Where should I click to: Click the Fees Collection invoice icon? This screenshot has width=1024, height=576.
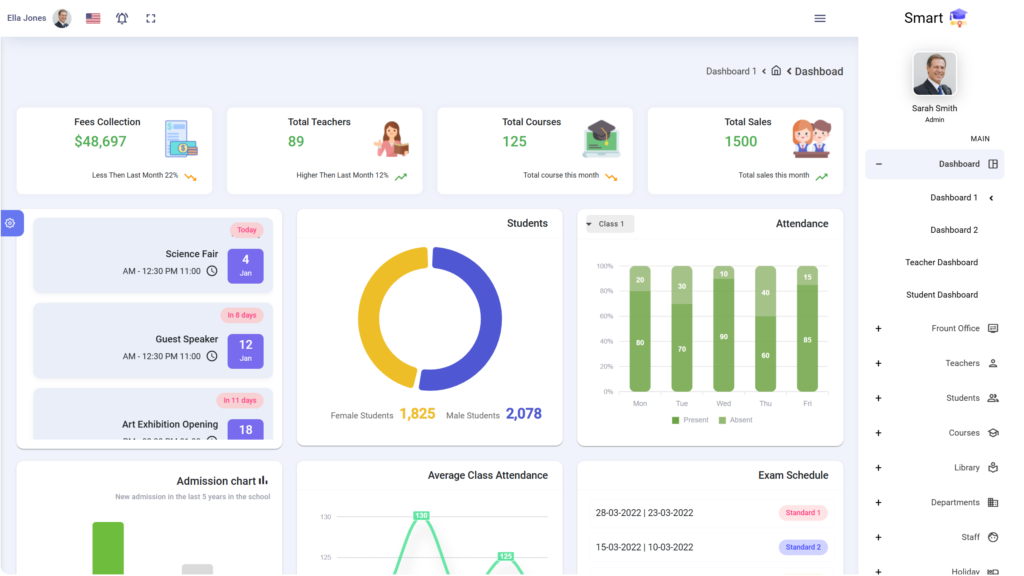(181, 138)
